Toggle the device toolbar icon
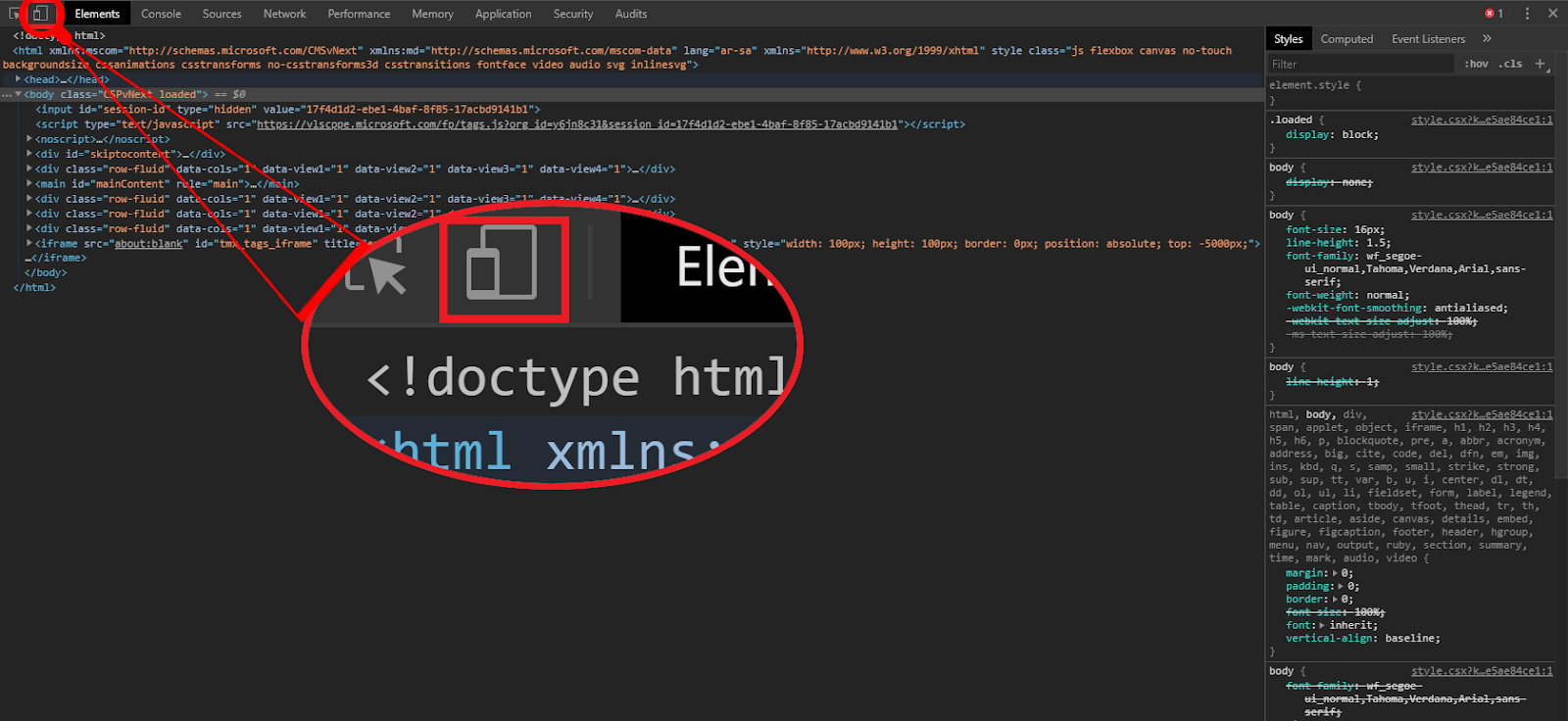This screenshot has width=1568, height=721. coord(40,14)
